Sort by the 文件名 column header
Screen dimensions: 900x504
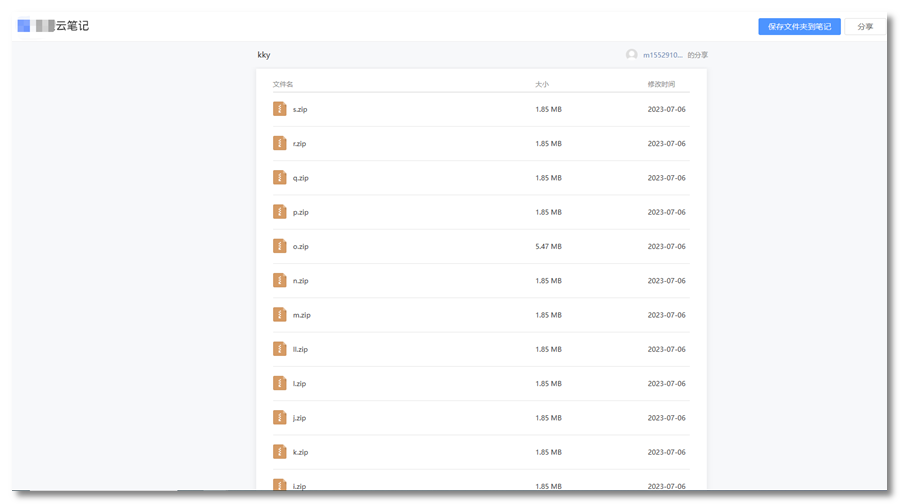[x=283, y=84]
